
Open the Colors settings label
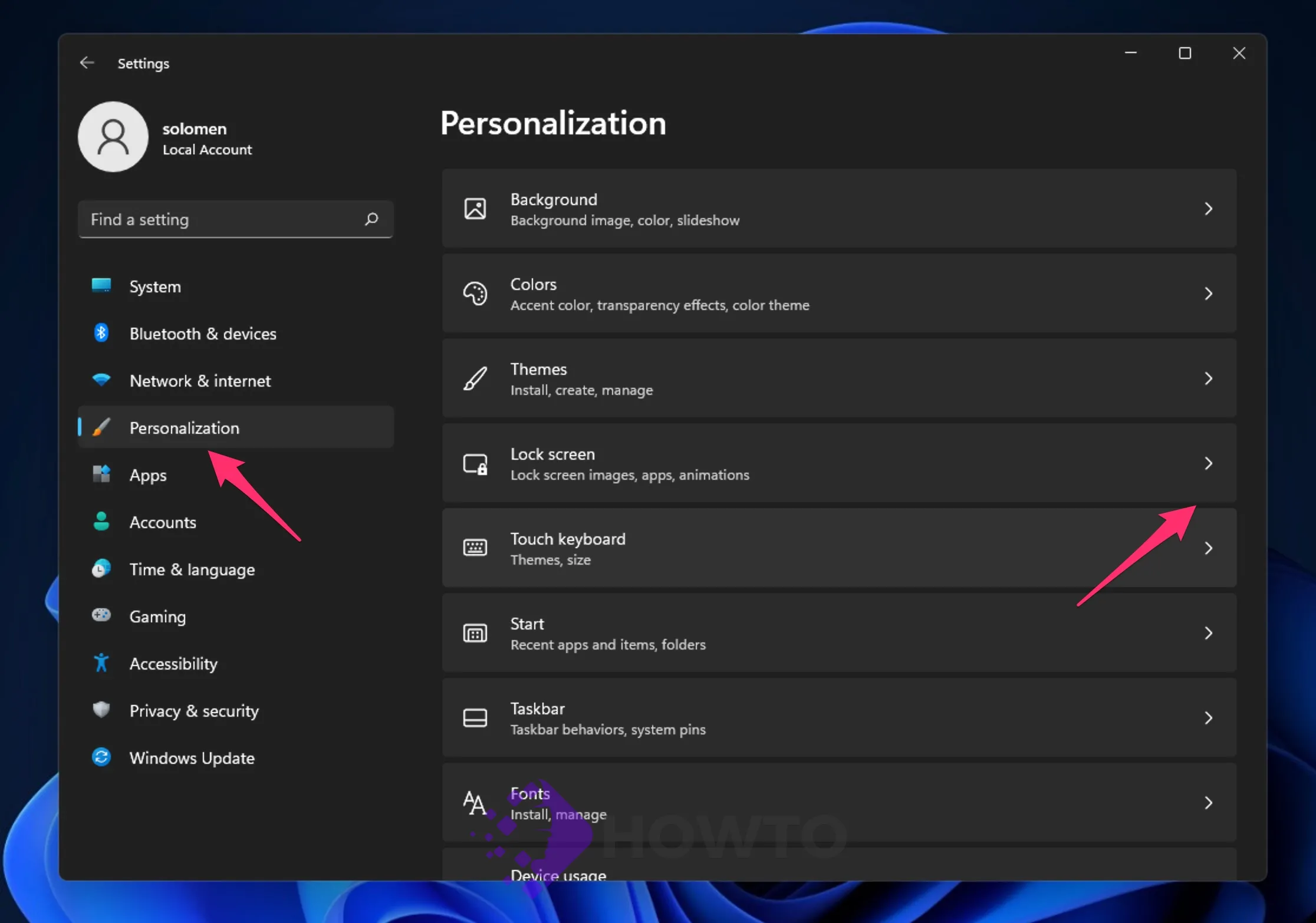533,284
